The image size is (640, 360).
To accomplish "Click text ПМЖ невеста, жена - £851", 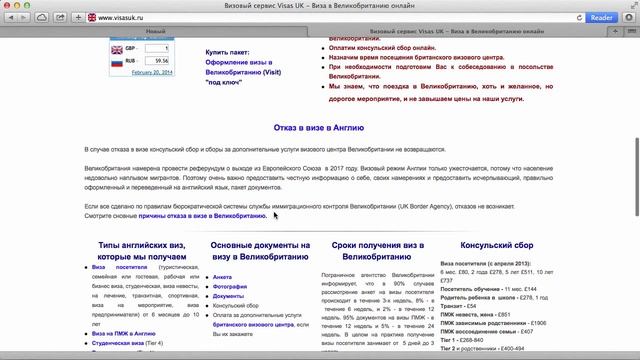I will [475, 315].
